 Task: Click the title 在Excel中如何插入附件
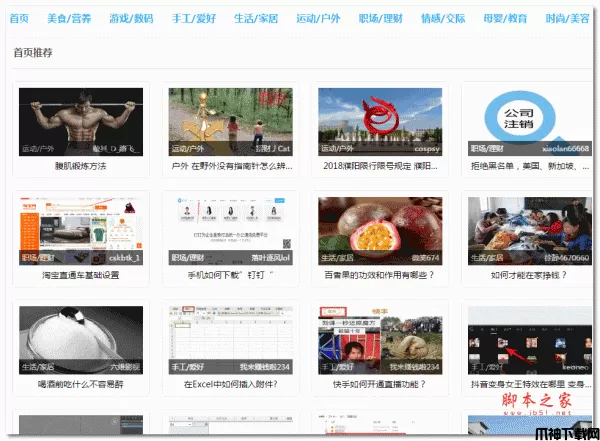click(230, 384)
